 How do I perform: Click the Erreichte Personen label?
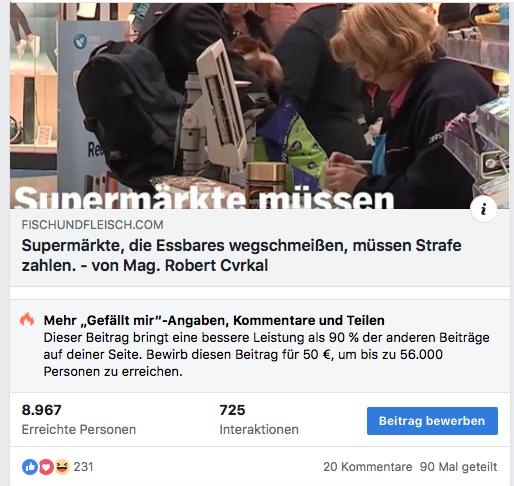(79, 429)
